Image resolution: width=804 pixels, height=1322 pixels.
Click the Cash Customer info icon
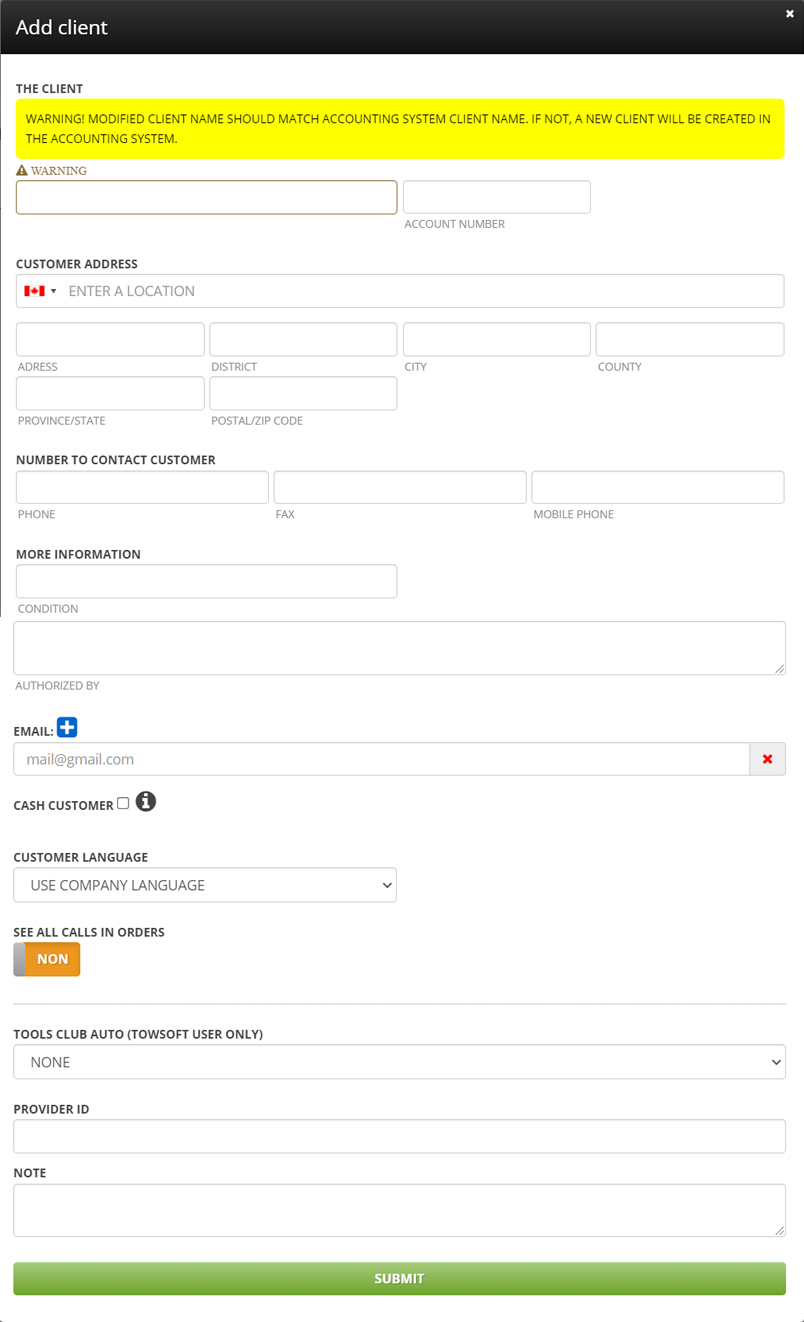coord(146,802)
